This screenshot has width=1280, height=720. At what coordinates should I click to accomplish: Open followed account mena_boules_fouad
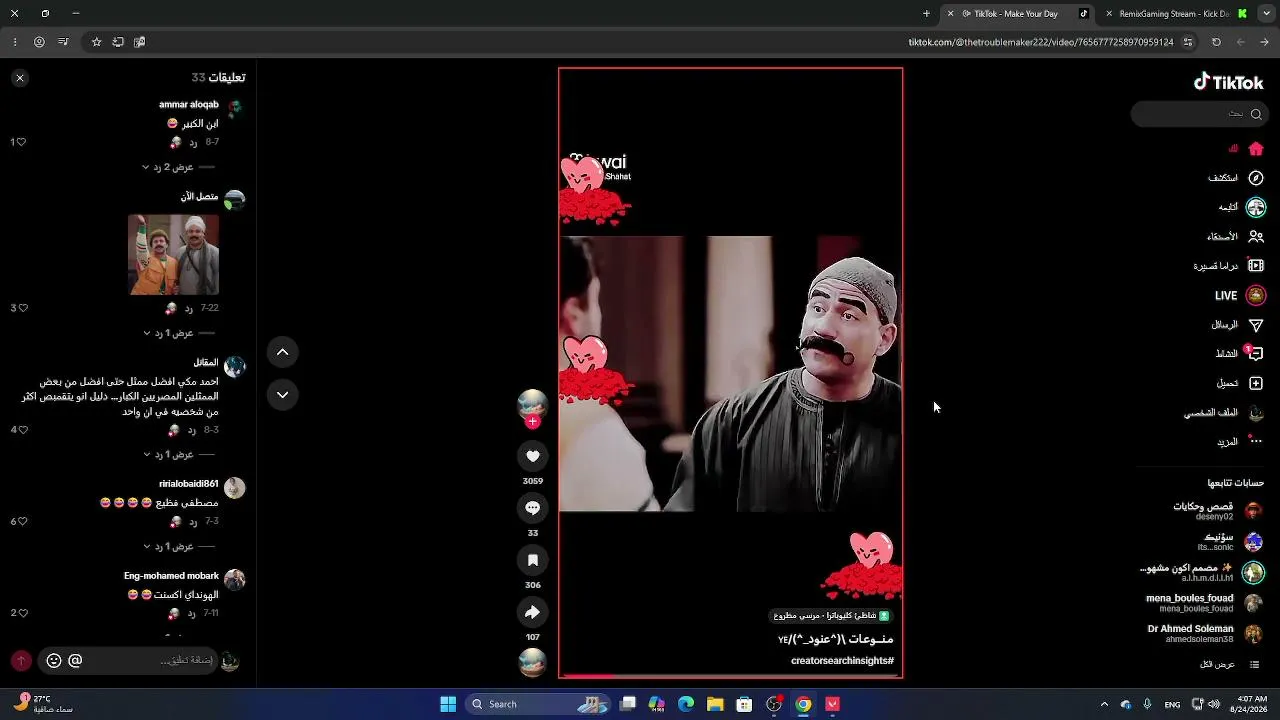click(x=1204, y=603)
